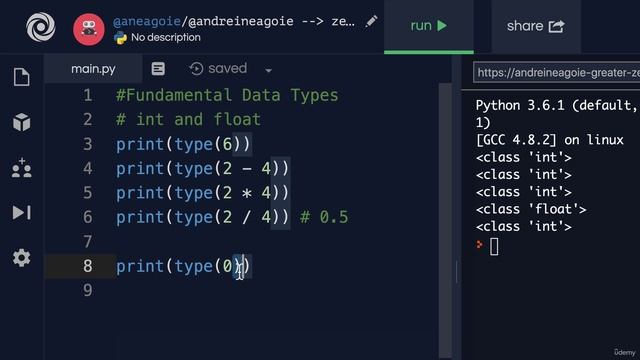The image size is (640, 360).
Task: Click the Python language icon
Action: [x=120, y=38]
